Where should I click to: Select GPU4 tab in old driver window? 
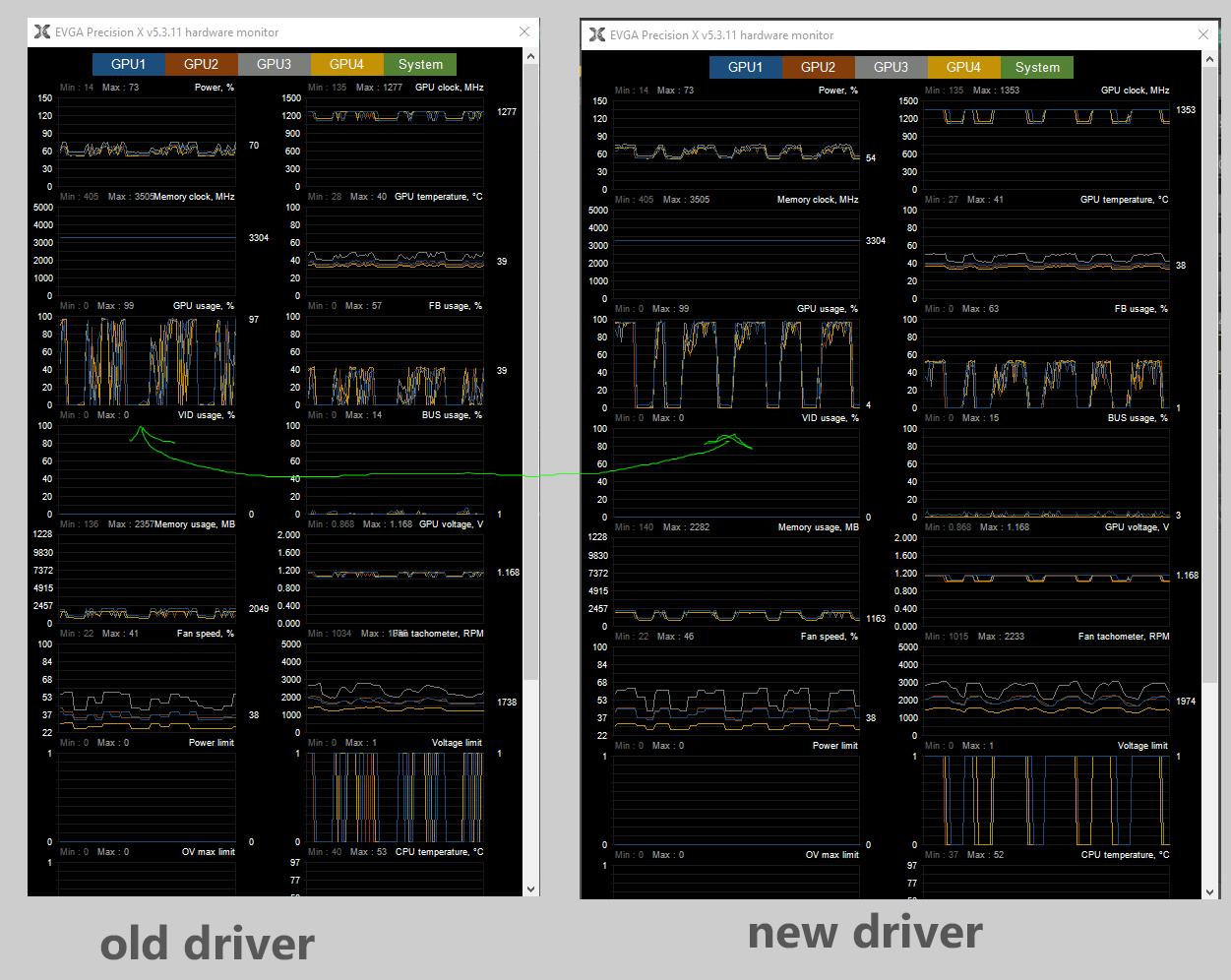pyautogui.click(x=347, y=64)
